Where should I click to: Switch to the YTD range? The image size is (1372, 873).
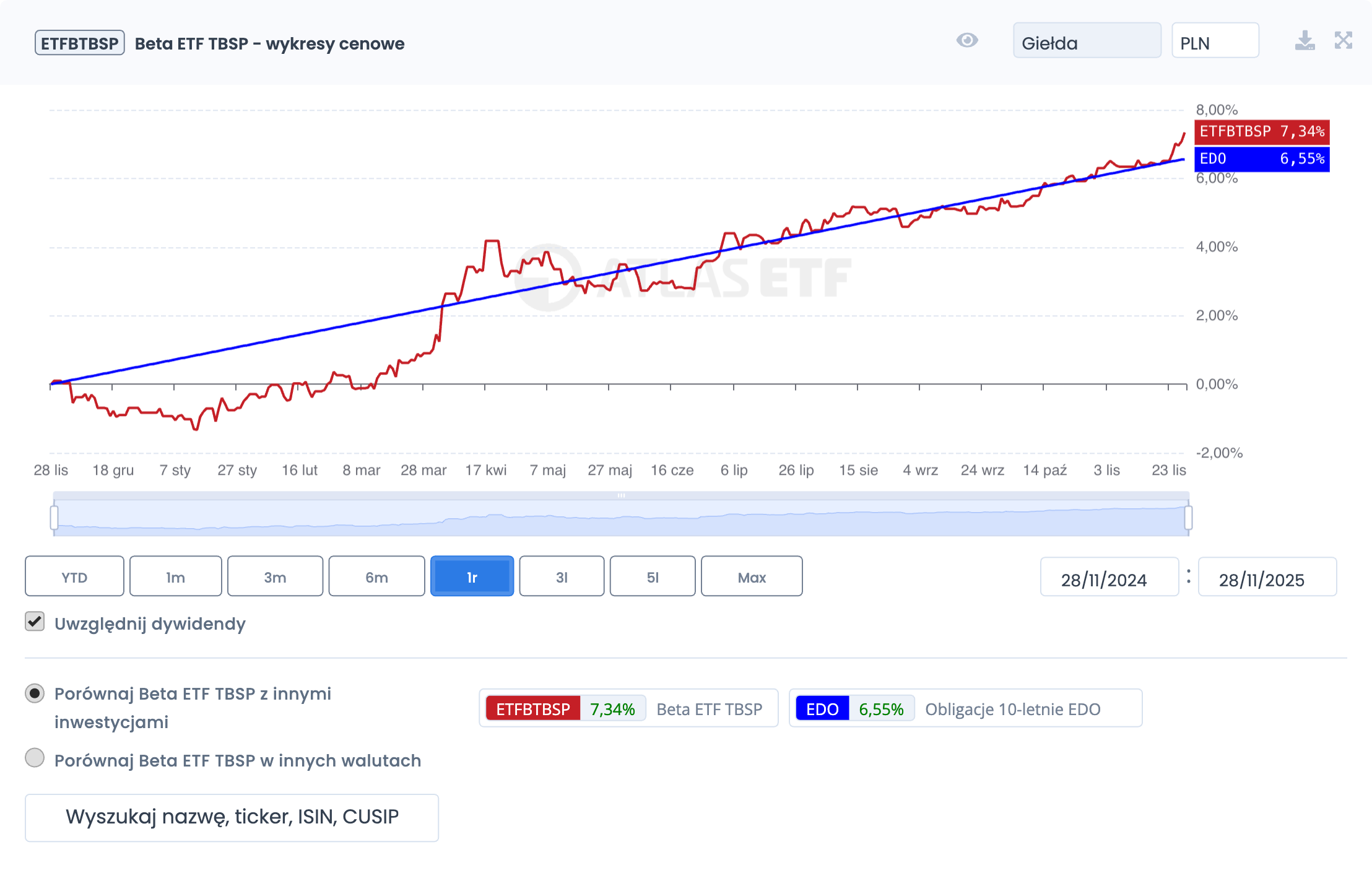pos(74,576)
